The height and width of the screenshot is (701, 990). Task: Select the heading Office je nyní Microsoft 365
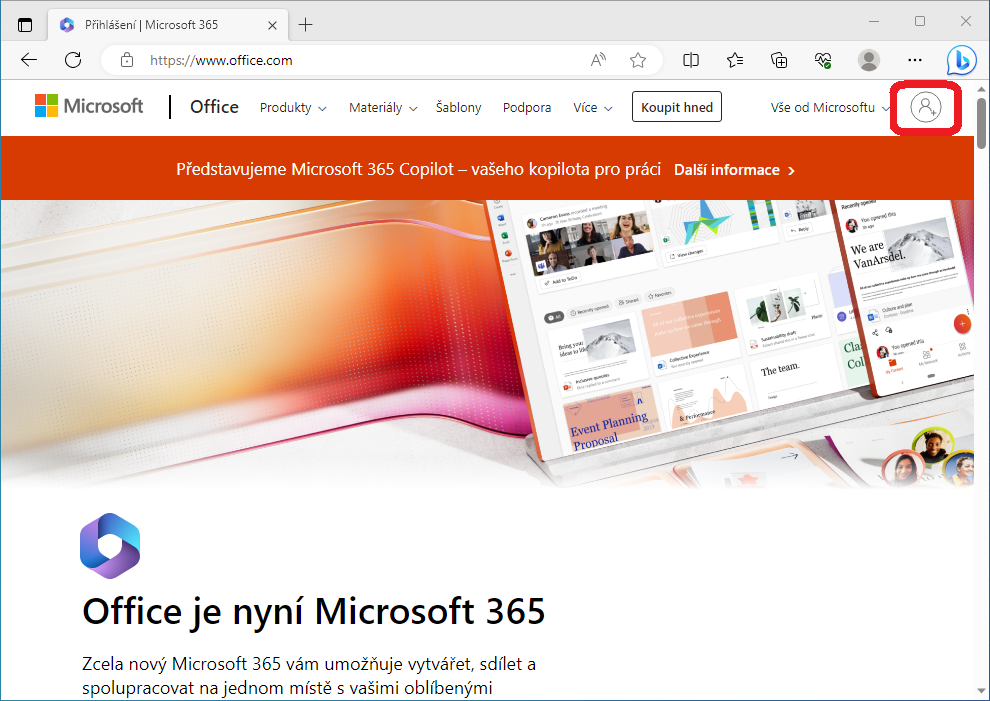314,611
